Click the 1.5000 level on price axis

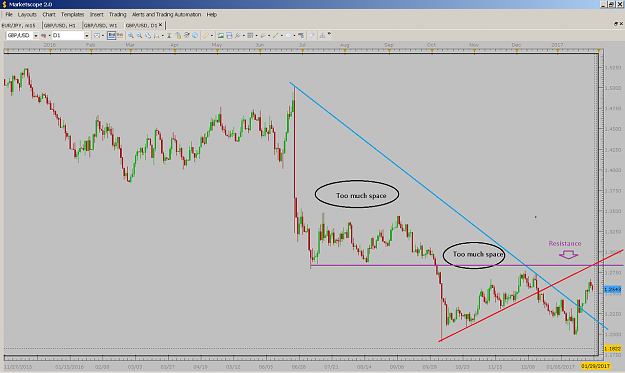613,88
